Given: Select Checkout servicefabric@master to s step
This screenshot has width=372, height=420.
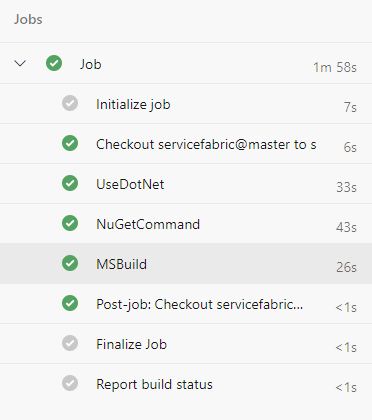Looking at the screenshot, I should [186, 144].
